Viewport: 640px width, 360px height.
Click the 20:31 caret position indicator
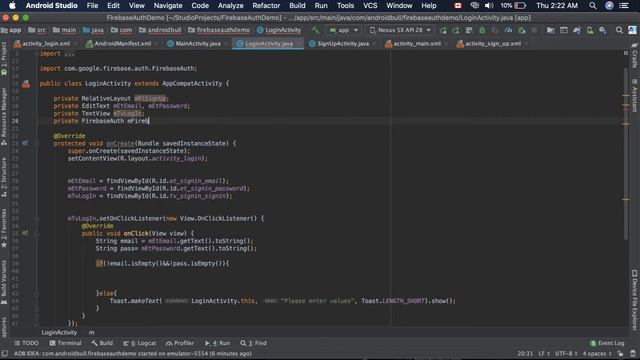point(525,353)
